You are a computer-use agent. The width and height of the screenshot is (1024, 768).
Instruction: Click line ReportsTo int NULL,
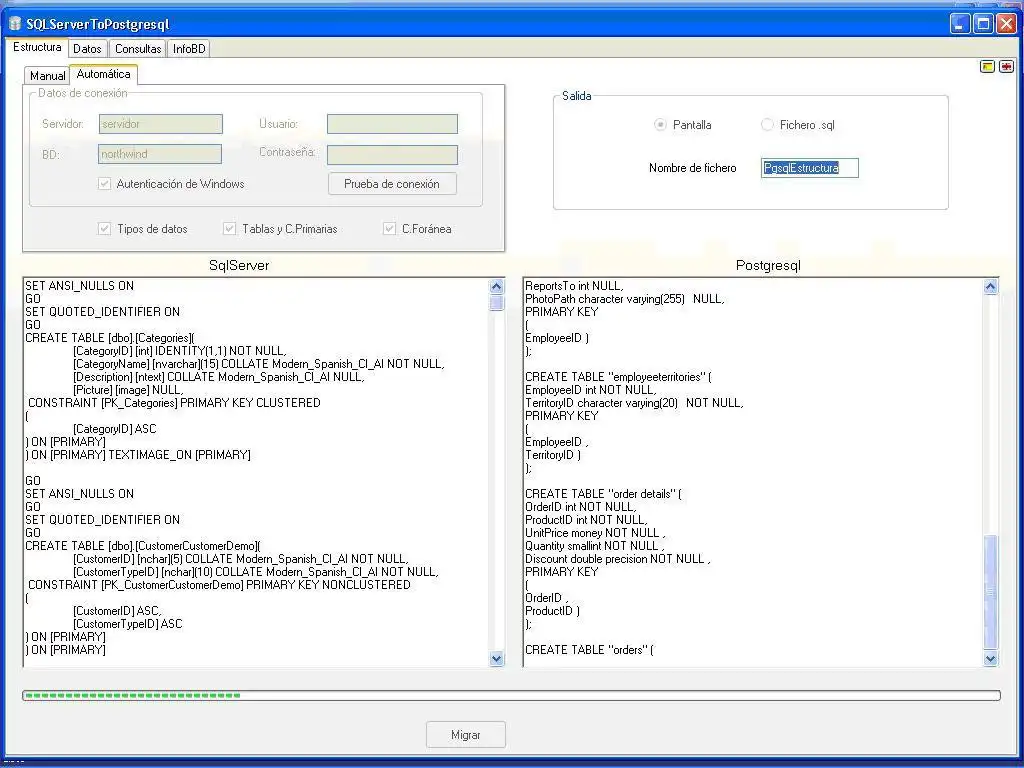pos(575,286)
